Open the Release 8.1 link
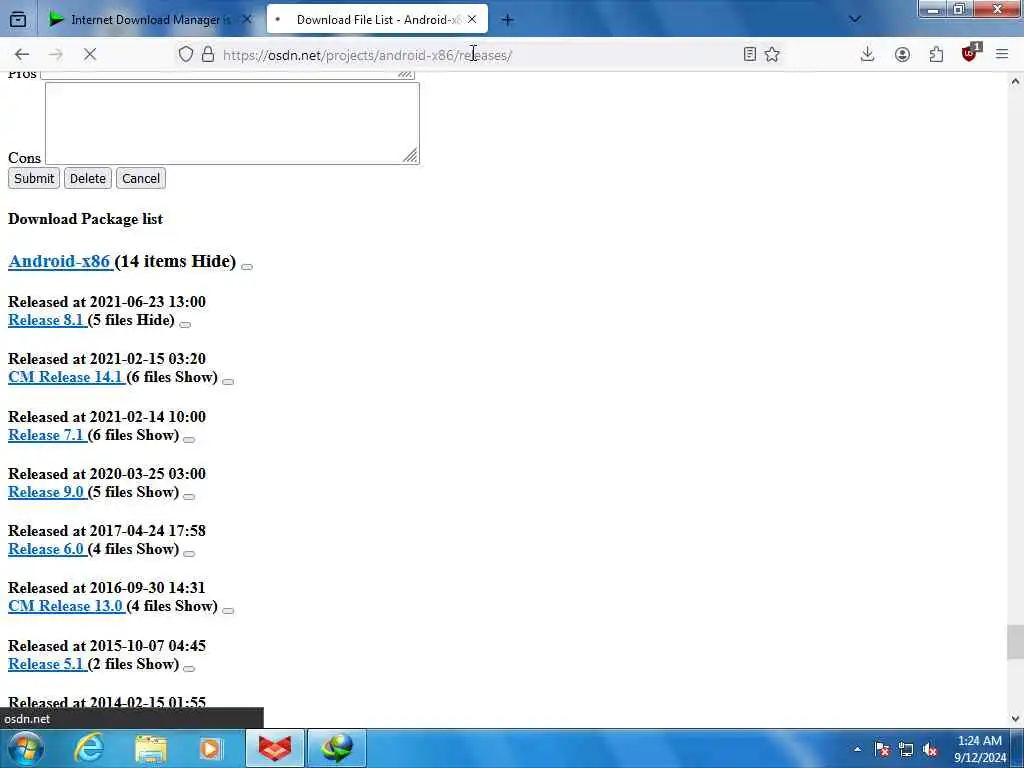Viewport: 1024px width, 768px height. (x=46, y=320)
